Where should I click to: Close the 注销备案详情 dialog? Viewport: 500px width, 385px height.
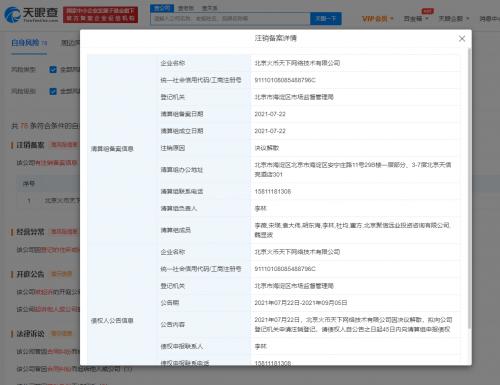point(462,39)
